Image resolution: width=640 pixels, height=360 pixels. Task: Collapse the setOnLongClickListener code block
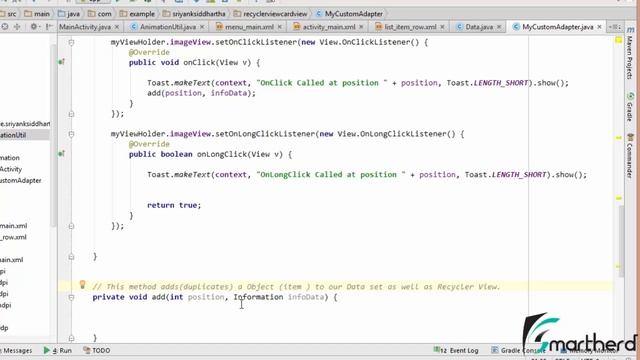click(71, 134)
